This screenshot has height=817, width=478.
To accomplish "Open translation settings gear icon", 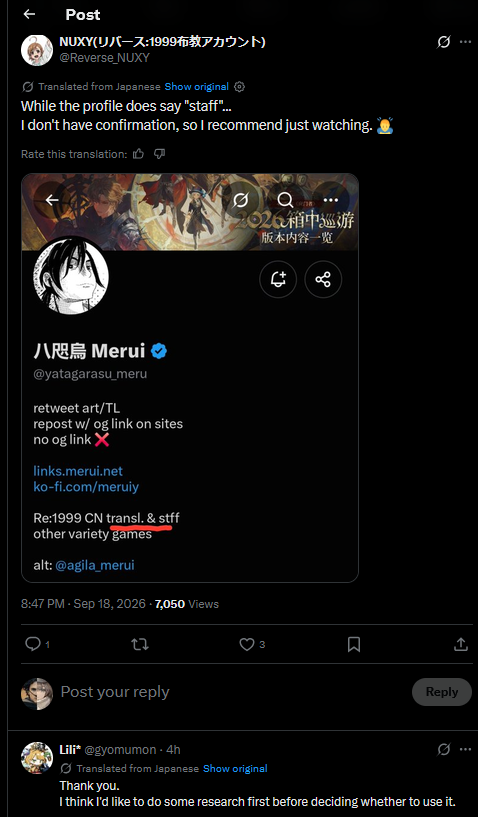I will (x=239, y=86).
